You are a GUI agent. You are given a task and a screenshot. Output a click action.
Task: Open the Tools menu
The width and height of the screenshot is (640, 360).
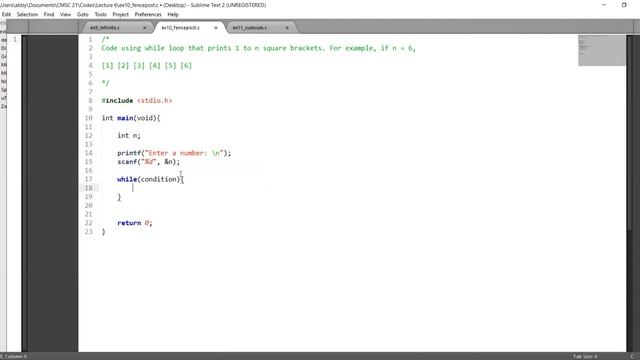coord(100,14)
